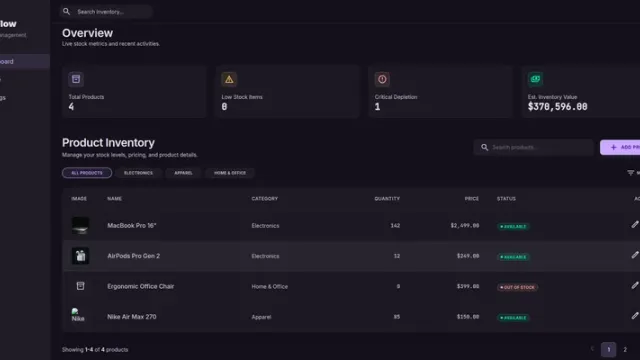Click the Home & Office category cell
This screenshot has height=360, width=640.
point(269,287)
